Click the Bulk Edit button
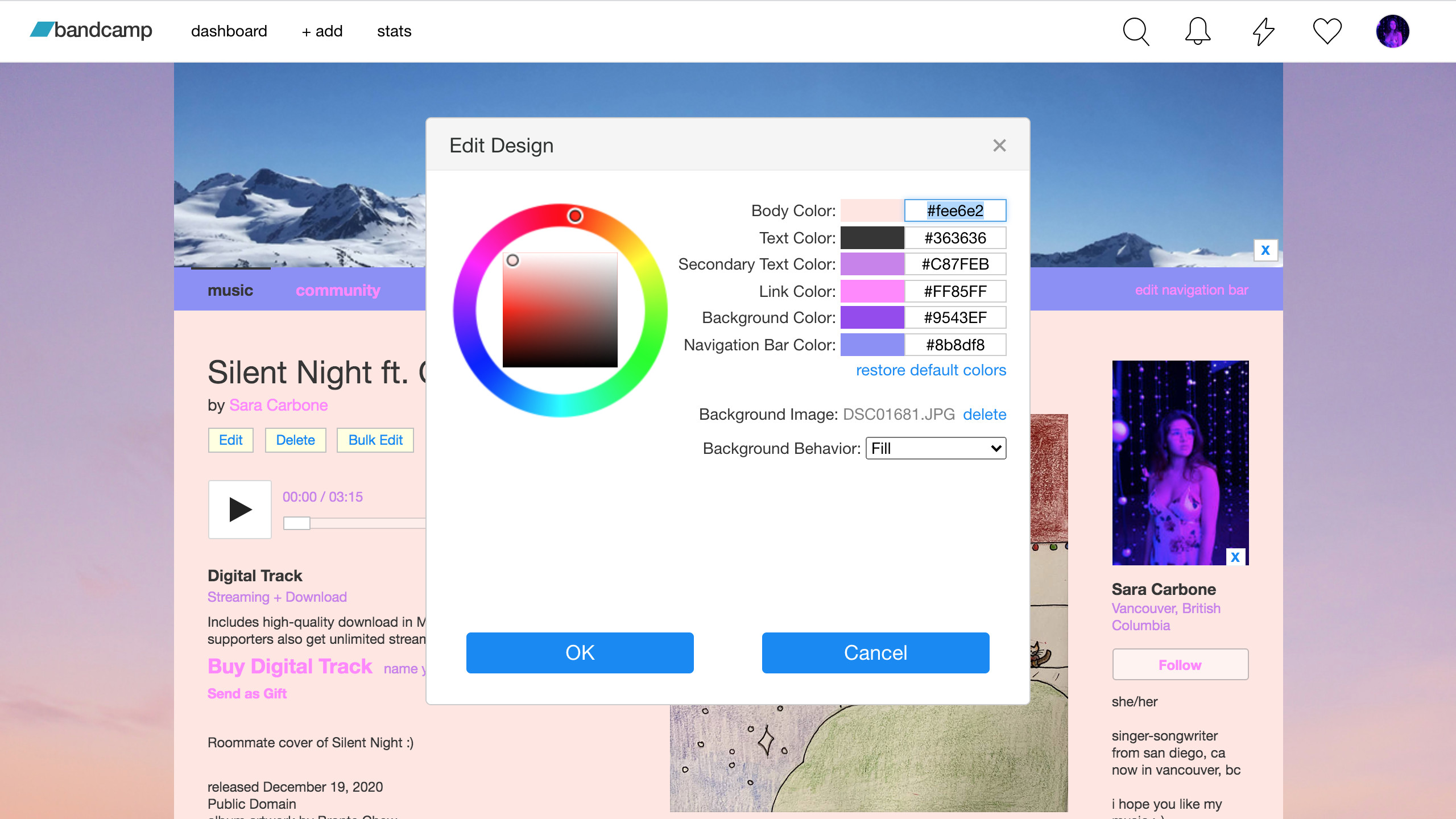Viewport: 1456px width, 819px height. coord(375,440)
